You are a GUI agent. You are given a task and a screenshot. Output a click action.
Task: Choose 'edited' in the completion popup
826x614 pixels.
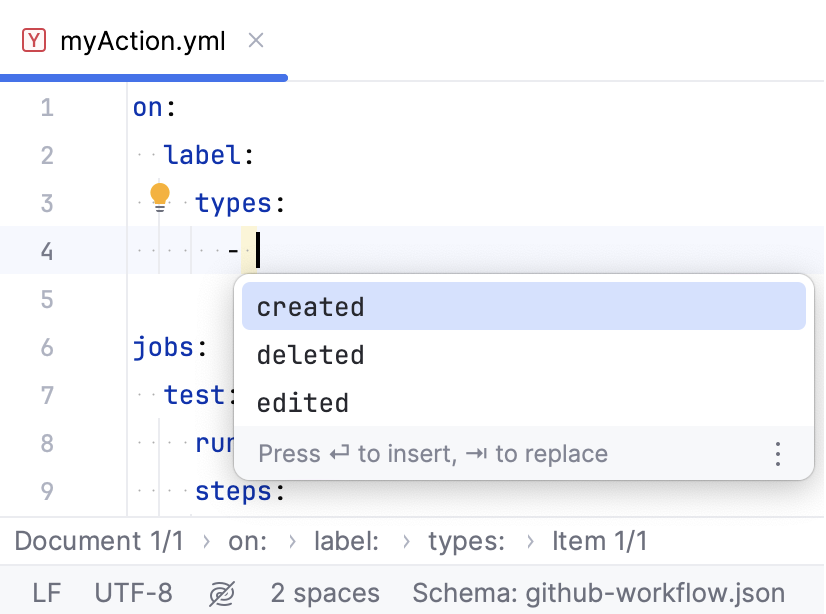[x=302, y=402]
